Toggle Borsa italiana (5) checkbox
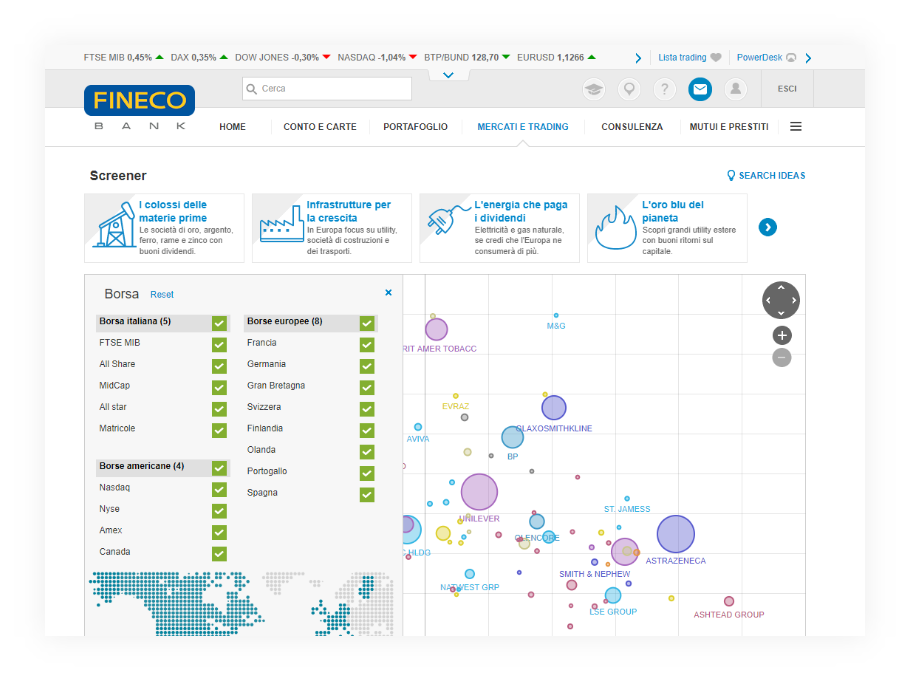The height and width of the screenshot is (681, 910). coord(219,323)
